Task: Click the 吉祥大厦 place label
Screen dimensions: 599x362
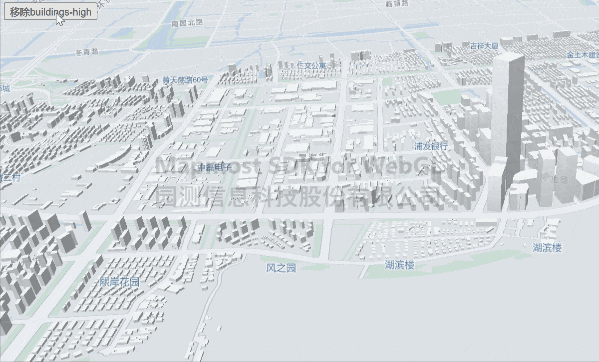Action: 484,46
